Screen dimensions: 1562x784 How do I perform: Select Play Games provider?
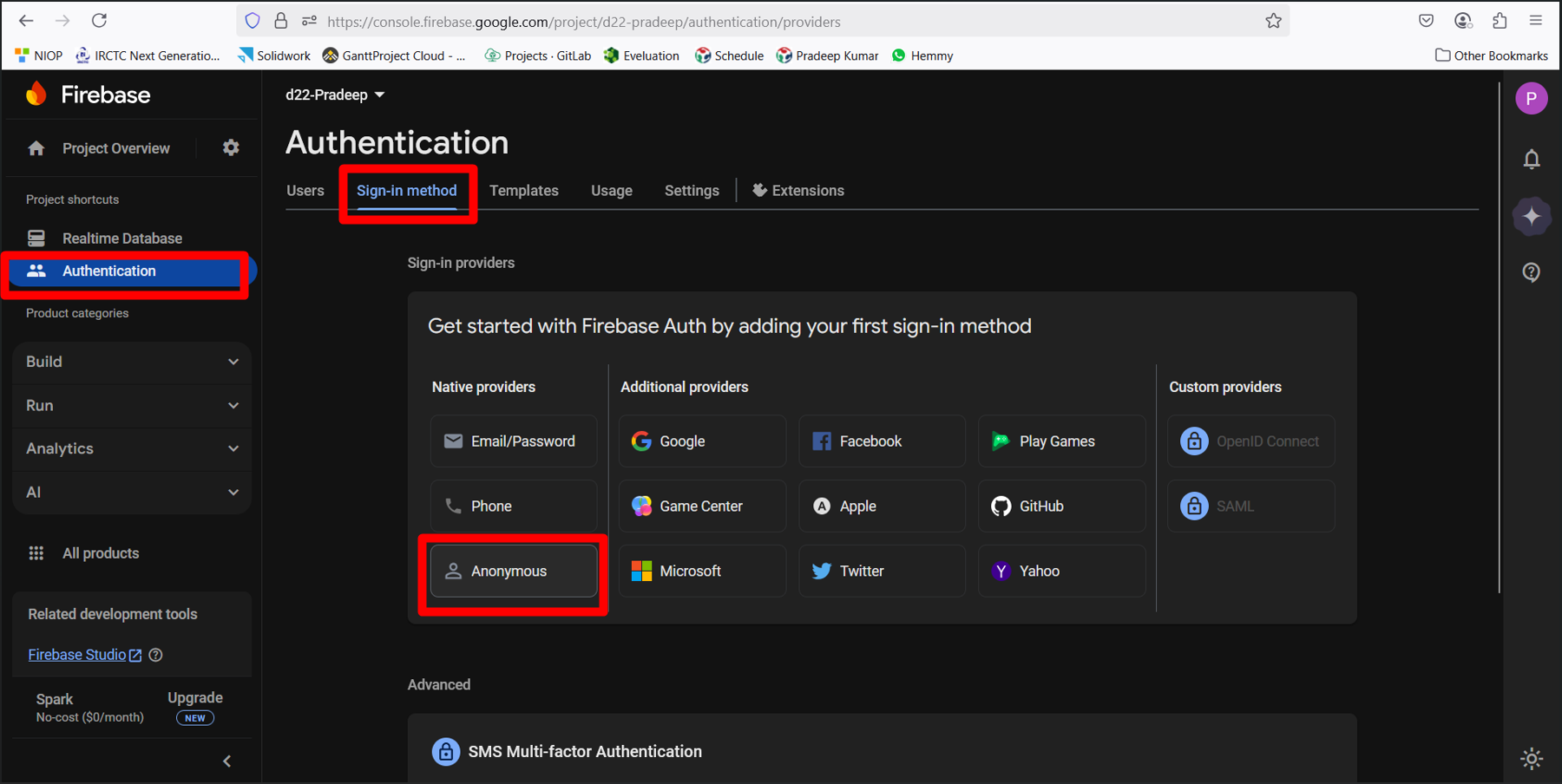click(x=1062, y=441)
